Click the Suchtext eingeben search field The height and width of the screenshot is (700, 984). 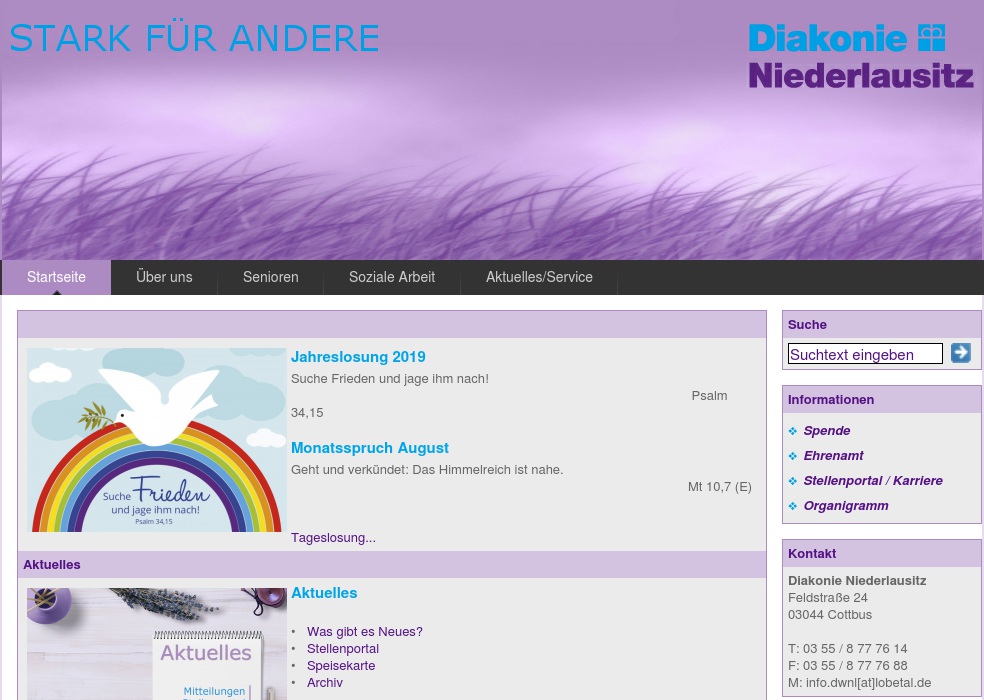coord(865,354)
